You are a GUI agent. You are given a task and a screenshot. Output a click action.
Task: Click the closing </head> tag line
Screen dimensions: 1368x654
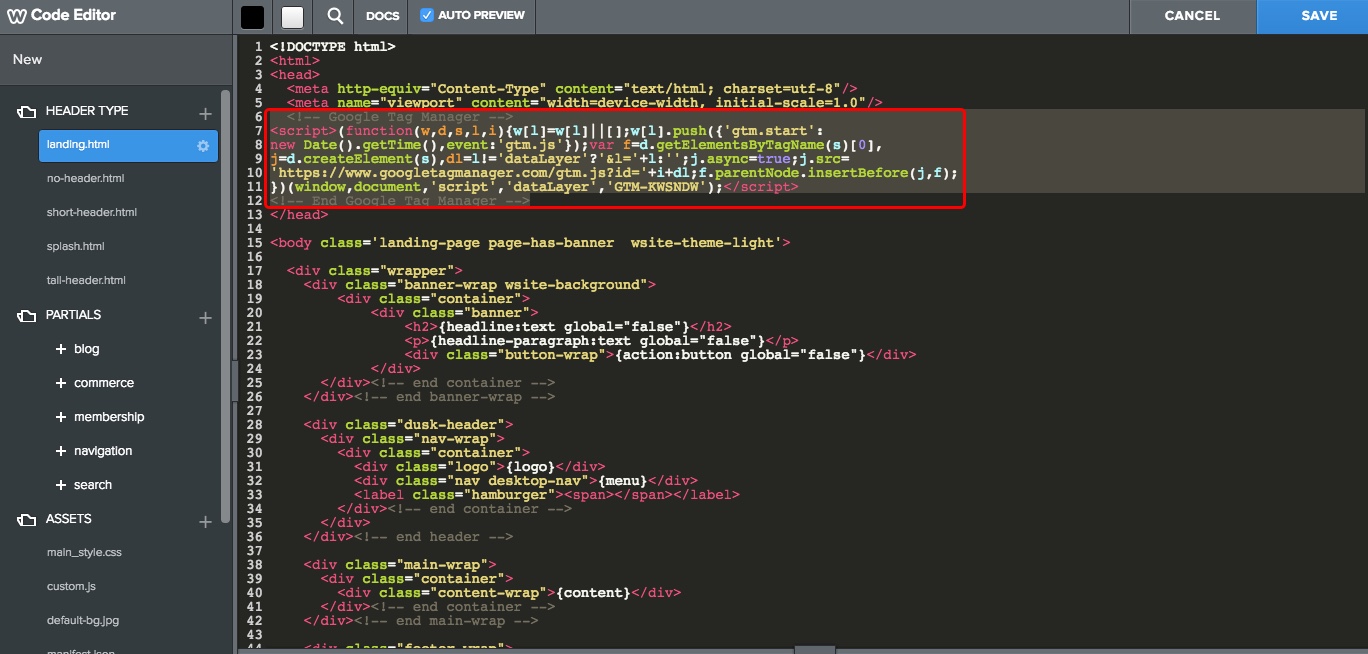[298, 215]
